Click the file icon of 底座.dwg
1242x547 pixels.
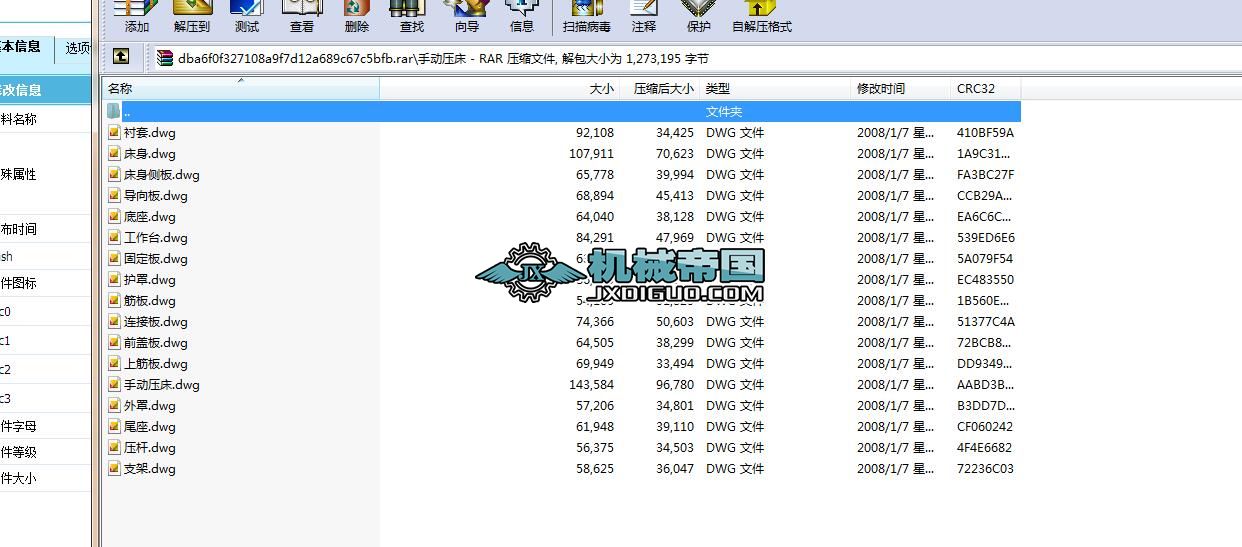[x=114, y=216]
